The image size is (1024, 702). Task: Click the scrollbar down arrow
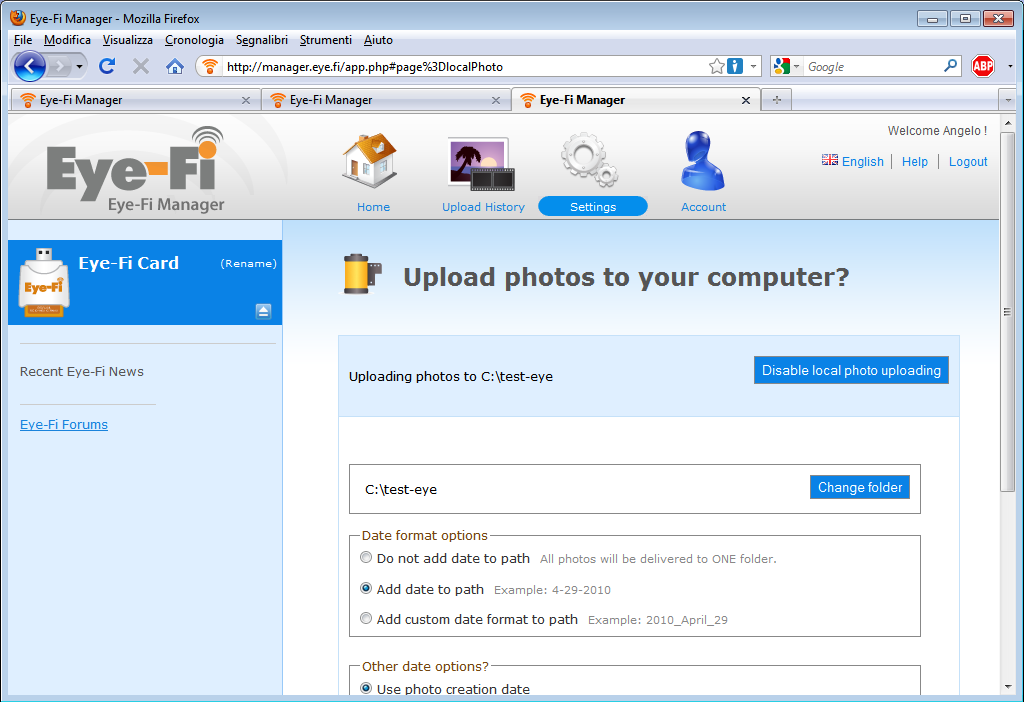pyautogui.click(x=1008, y=687)
